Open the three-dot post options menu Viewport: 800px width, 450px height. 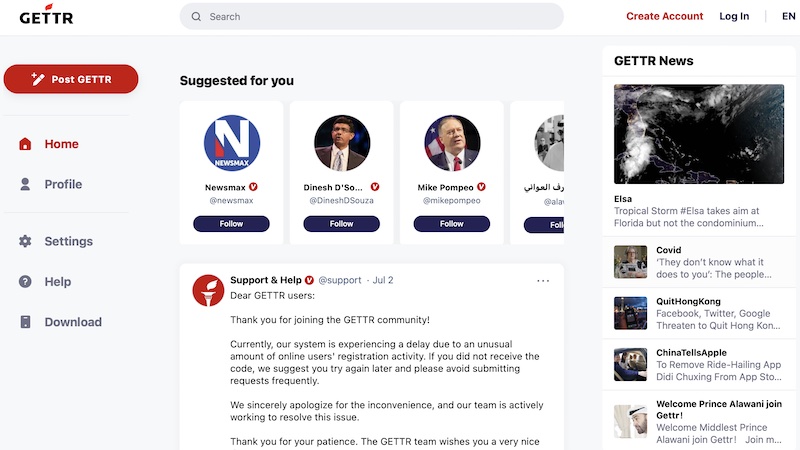click(x=543, y=281)
